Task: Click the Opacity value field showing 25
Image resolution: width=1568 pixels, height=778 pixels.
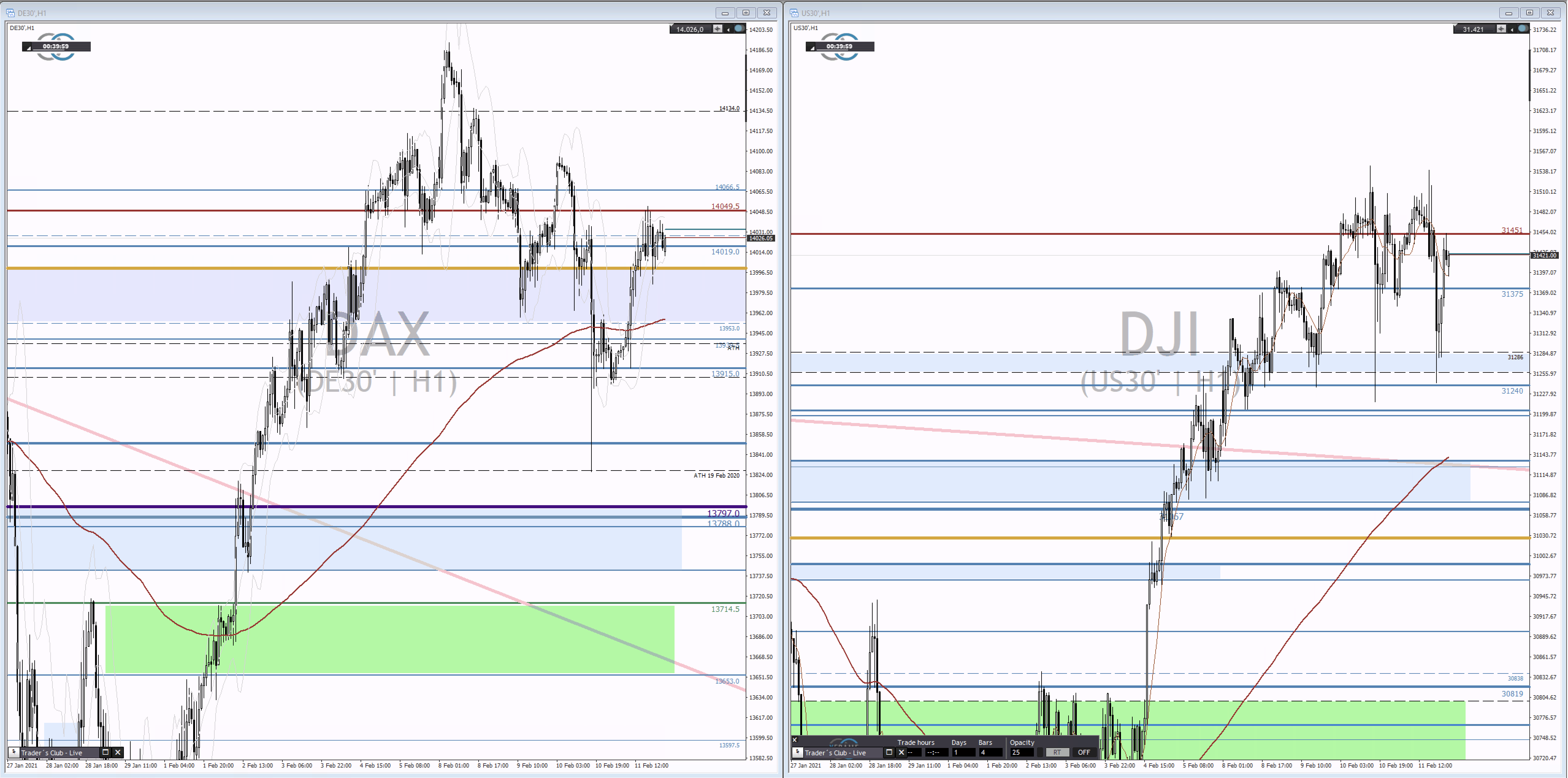Action: [x=1021, y=753]
